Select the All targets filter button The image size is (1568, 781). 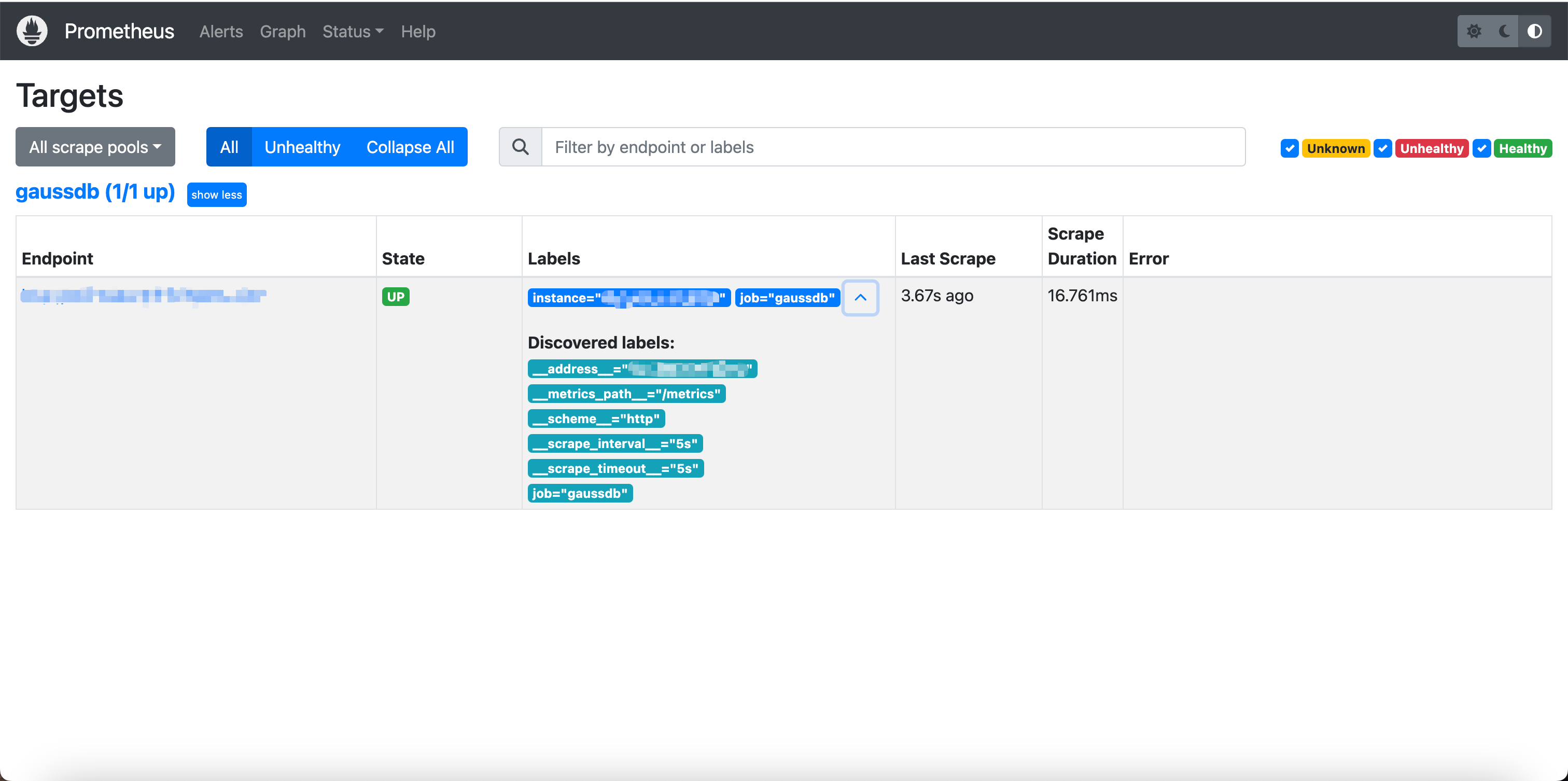coord(229,147)
